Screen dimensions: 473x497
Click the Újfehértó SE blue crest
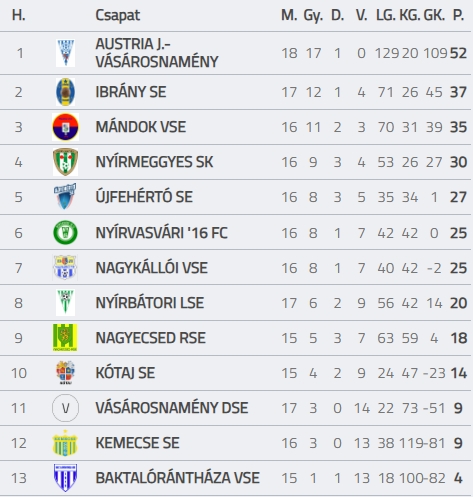[x=65, y=197]
